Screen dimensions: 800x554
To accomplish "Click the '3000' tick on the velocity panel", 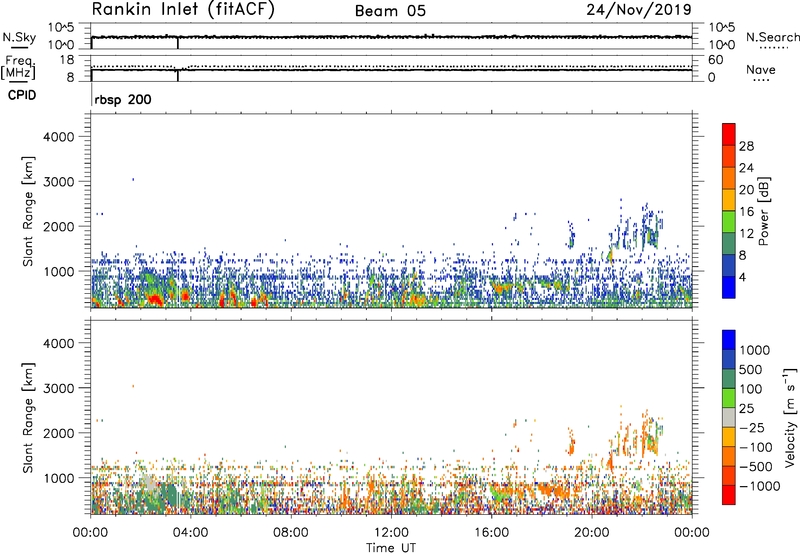I will (58, 388).
